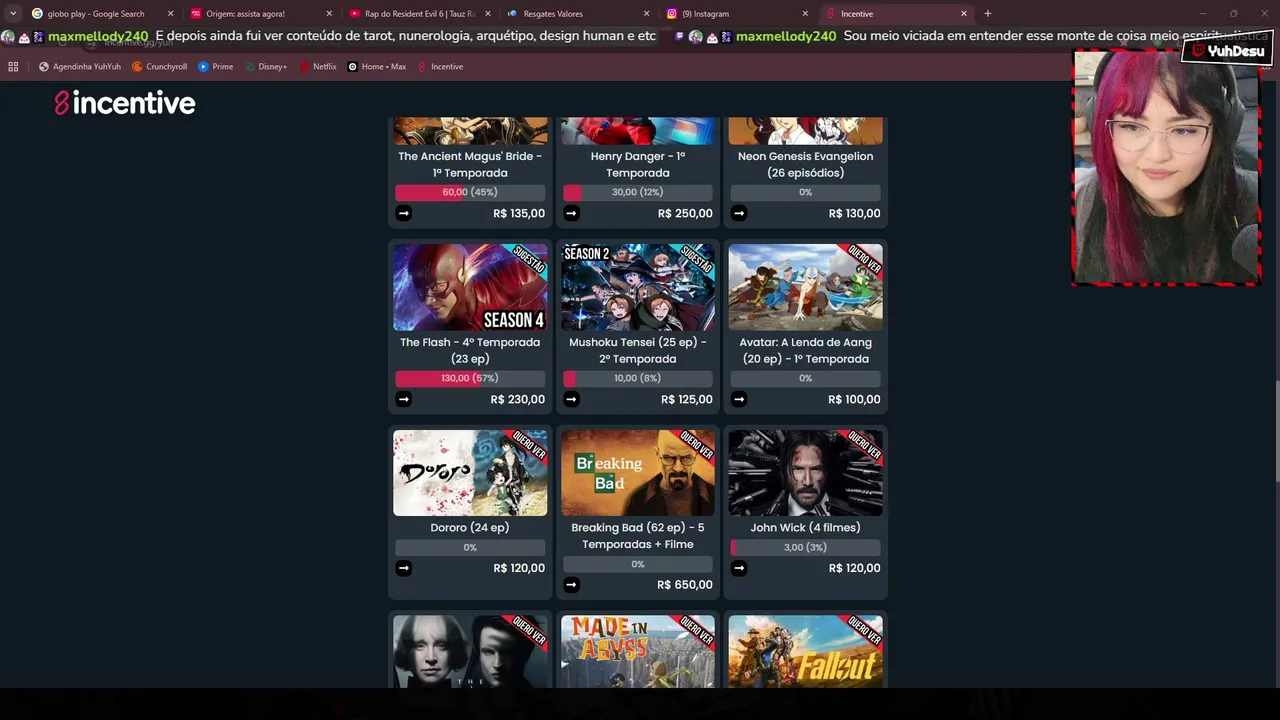Expand the tab search dropdown

[x=13, y=14]
